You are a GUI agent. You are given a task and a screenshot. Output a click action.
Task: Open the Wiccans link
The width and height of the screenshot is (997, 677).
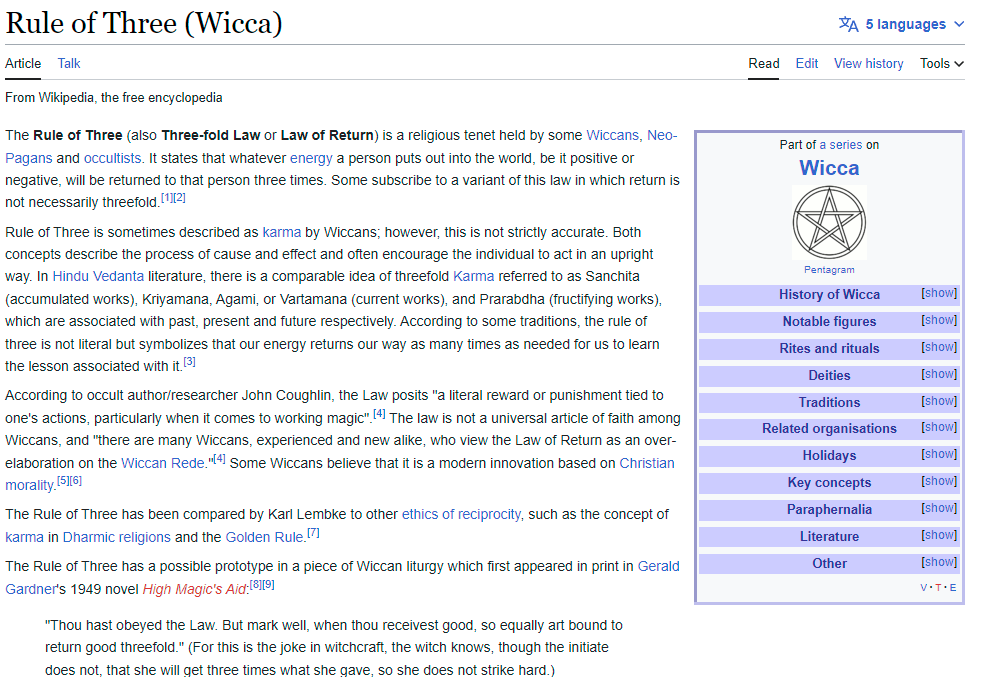point(612,135)
